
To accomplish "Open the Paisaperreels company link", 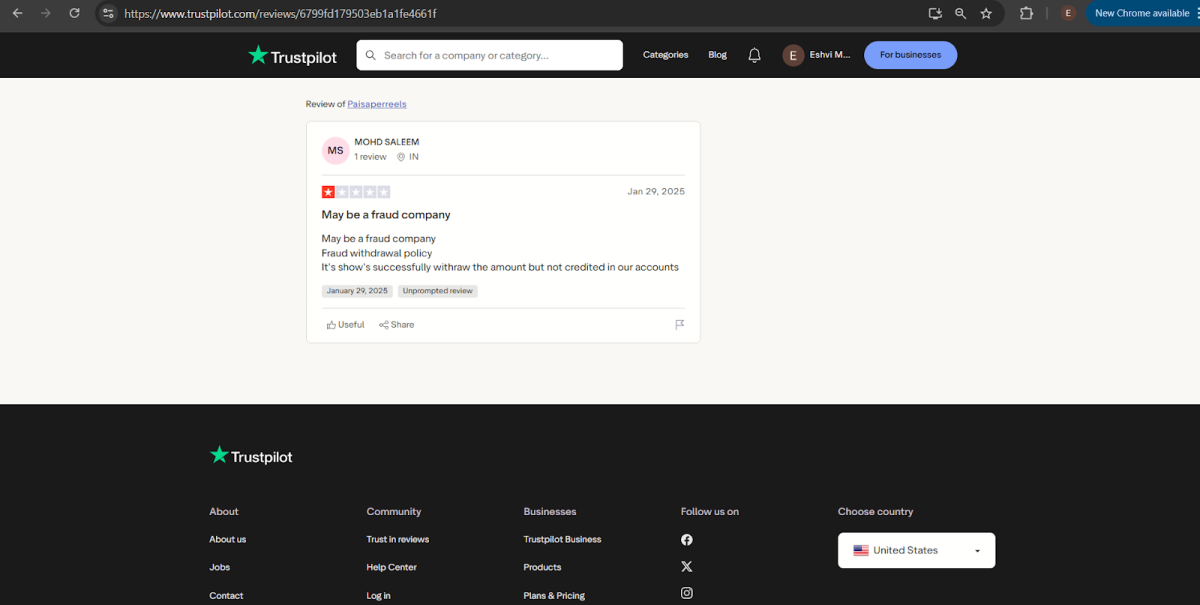I will pyautogui.click(x=377, y=104).
